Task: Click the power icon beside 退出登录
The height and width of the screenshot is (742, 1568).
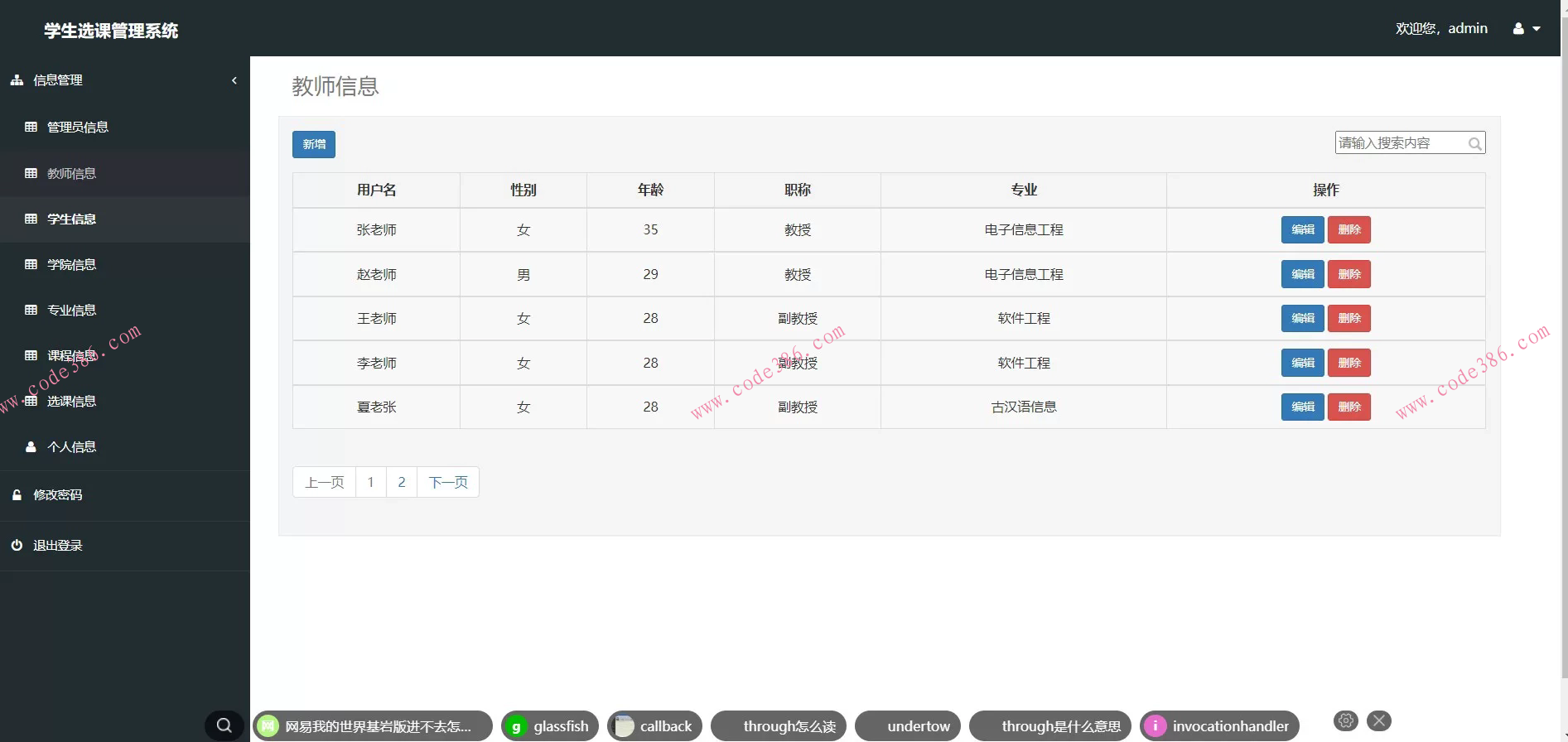Action: click(x=17, y=545)
